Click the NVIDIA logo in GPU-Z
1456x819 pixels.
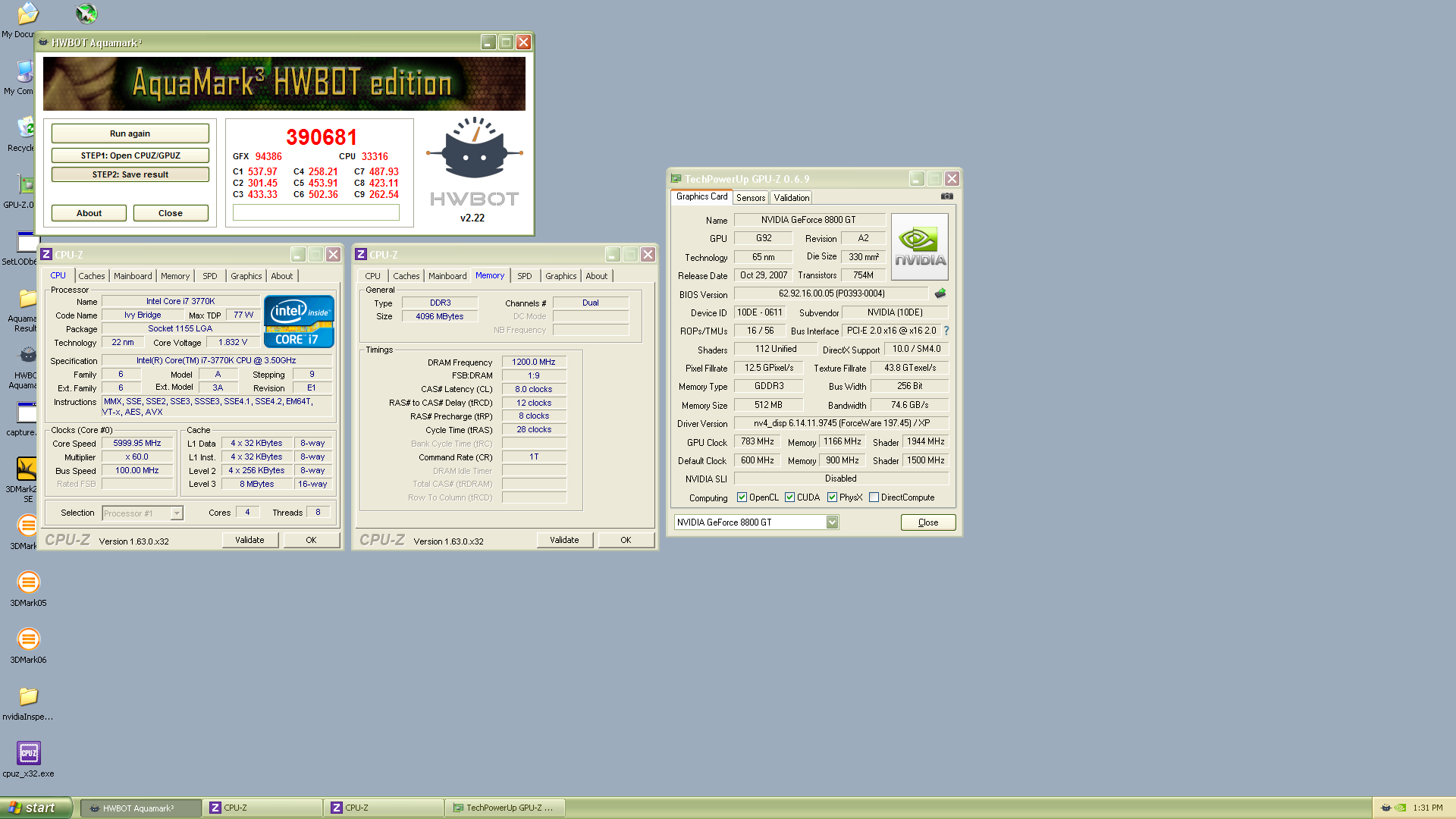click(920, 247)
